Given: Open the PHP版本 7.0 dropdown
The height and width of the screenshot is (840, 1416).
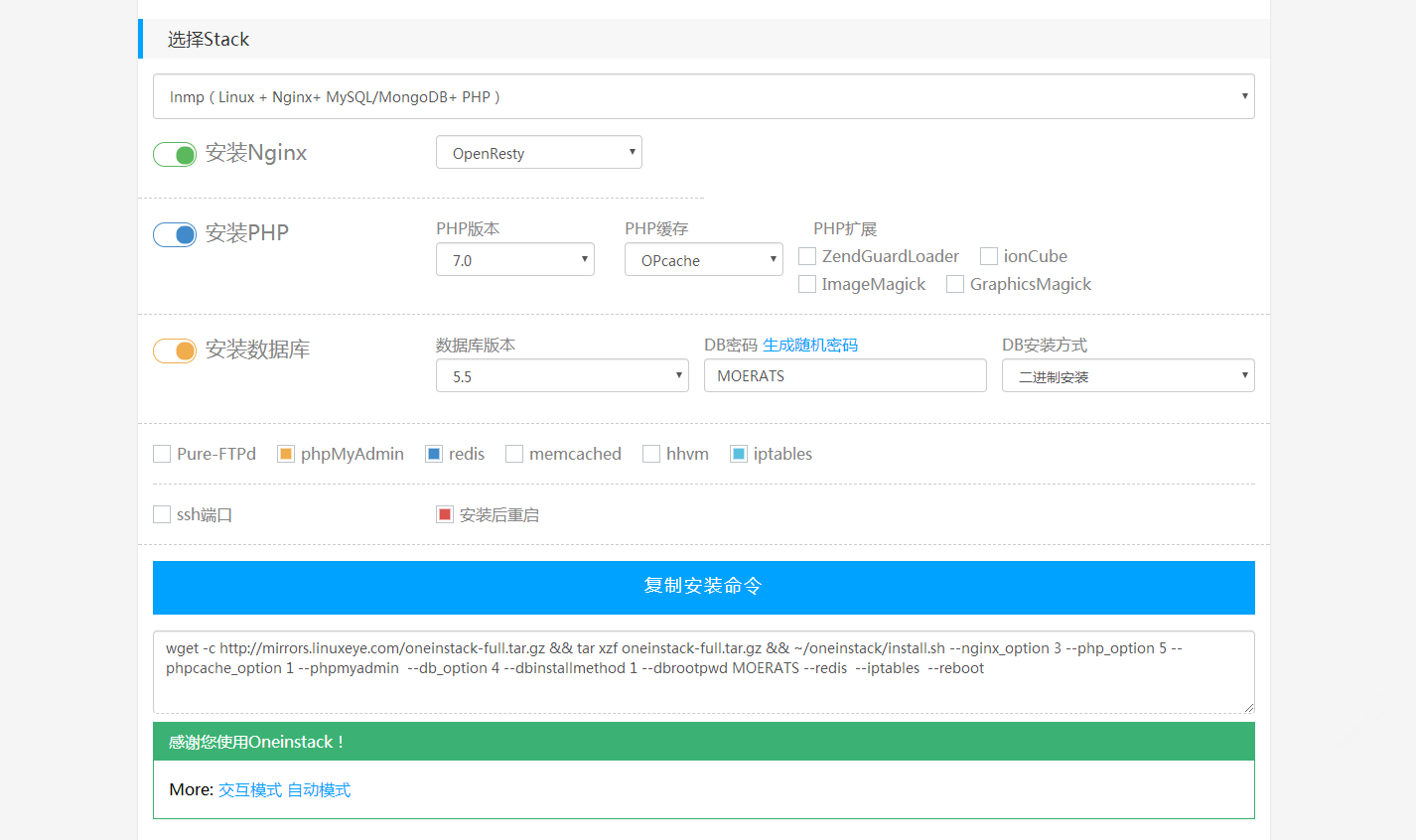Looking at the screenshot, I should (x=515, y=259).
